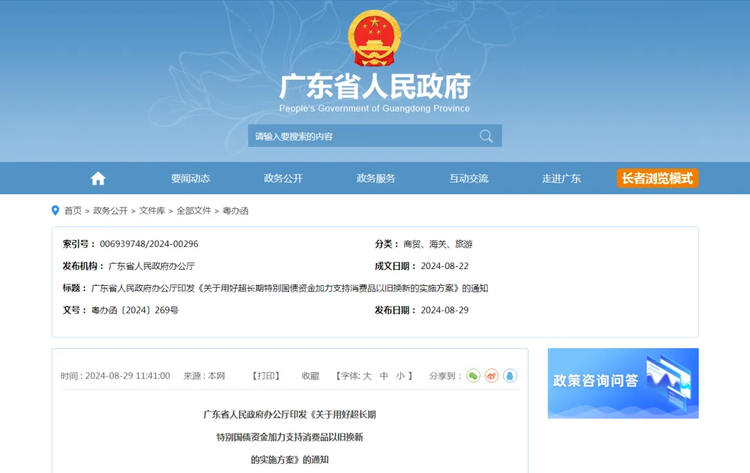Screen dimensions: 750x473
Task: Click the location pin breadcrumb icon
Action: coord(56,211)
